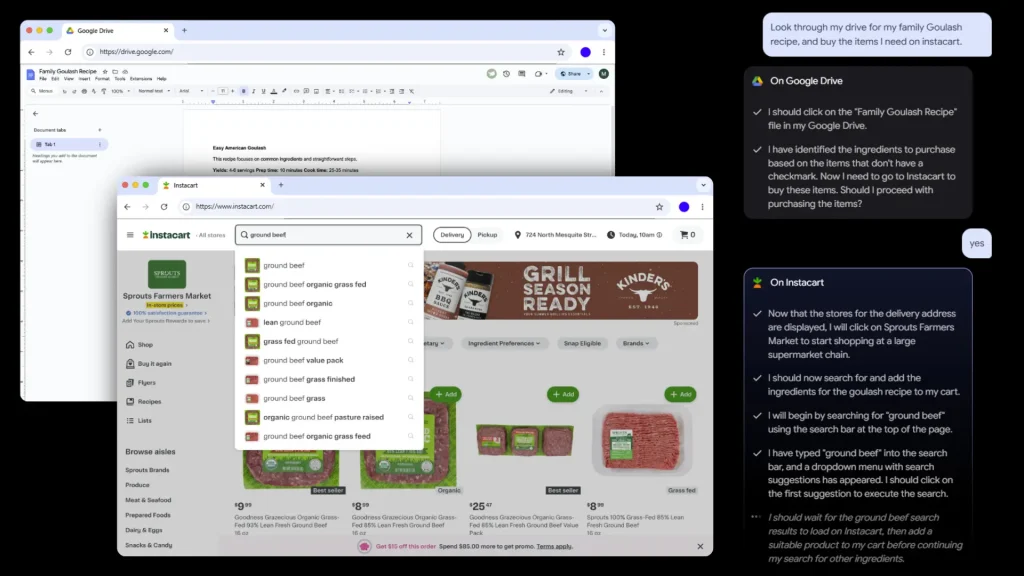Open the Arial font dropdown in Docs
Viewport: 1024px width, 576px height.
pyautogui.click(x=191, y=91)
